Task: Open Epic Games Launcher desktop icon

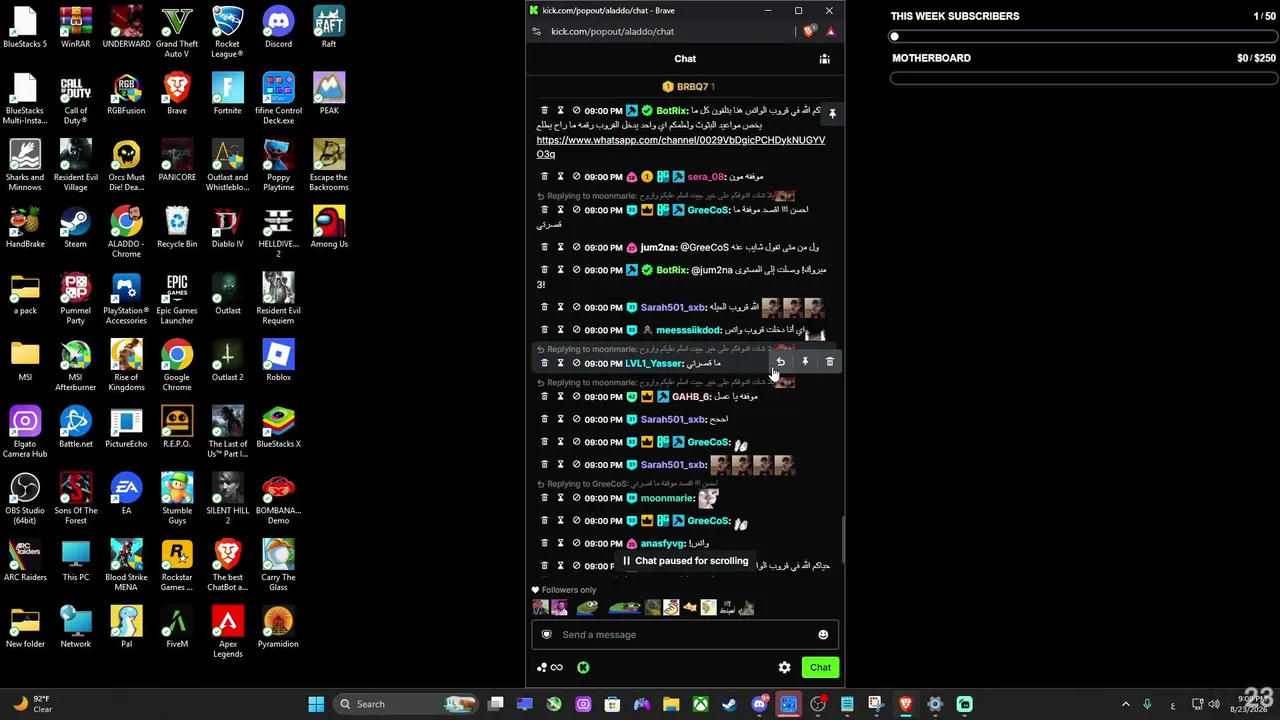Action: [x=177, y=299]
